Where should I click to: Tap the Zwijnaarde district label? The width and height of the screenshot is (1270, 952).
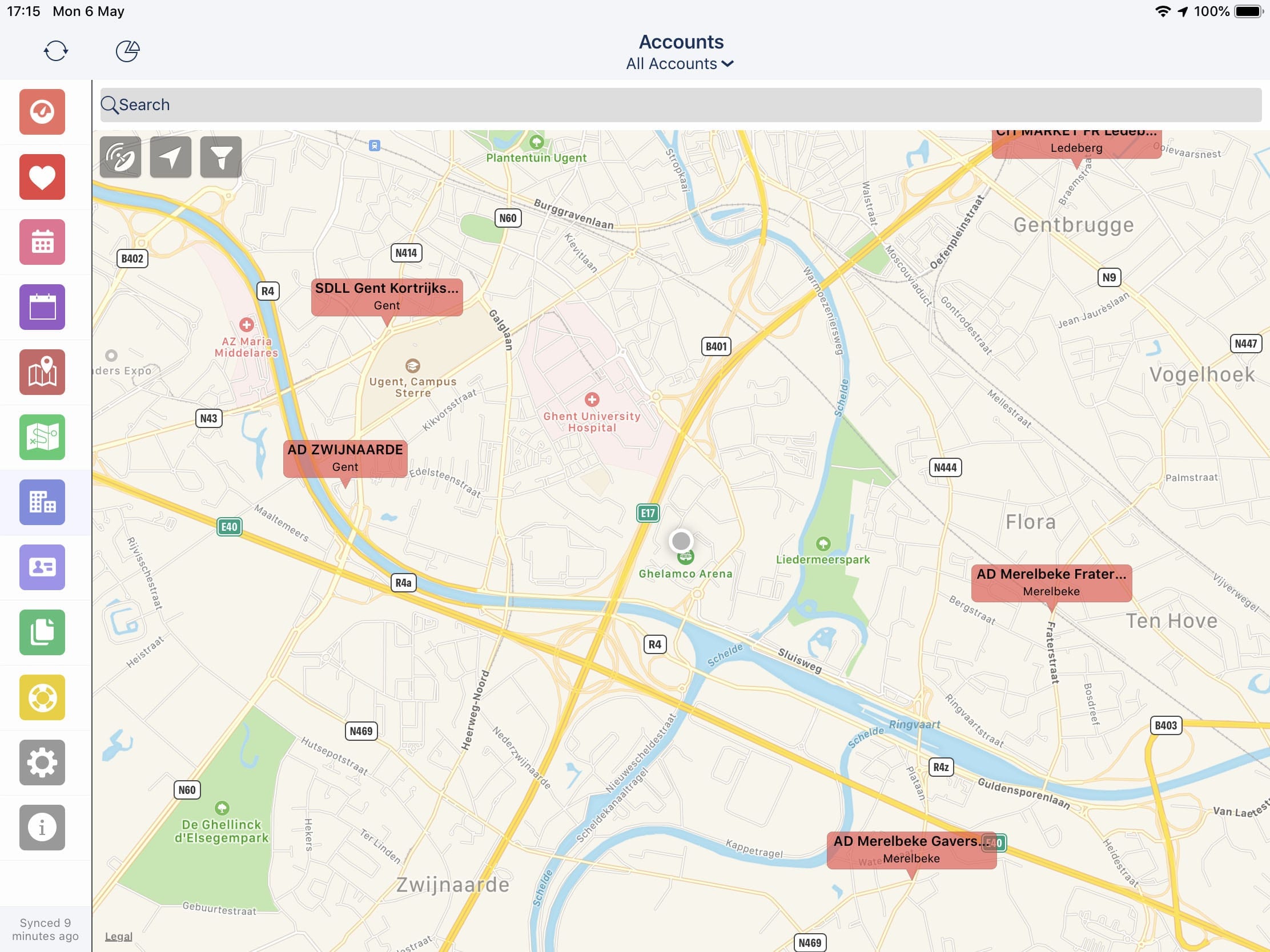[453, 884]
